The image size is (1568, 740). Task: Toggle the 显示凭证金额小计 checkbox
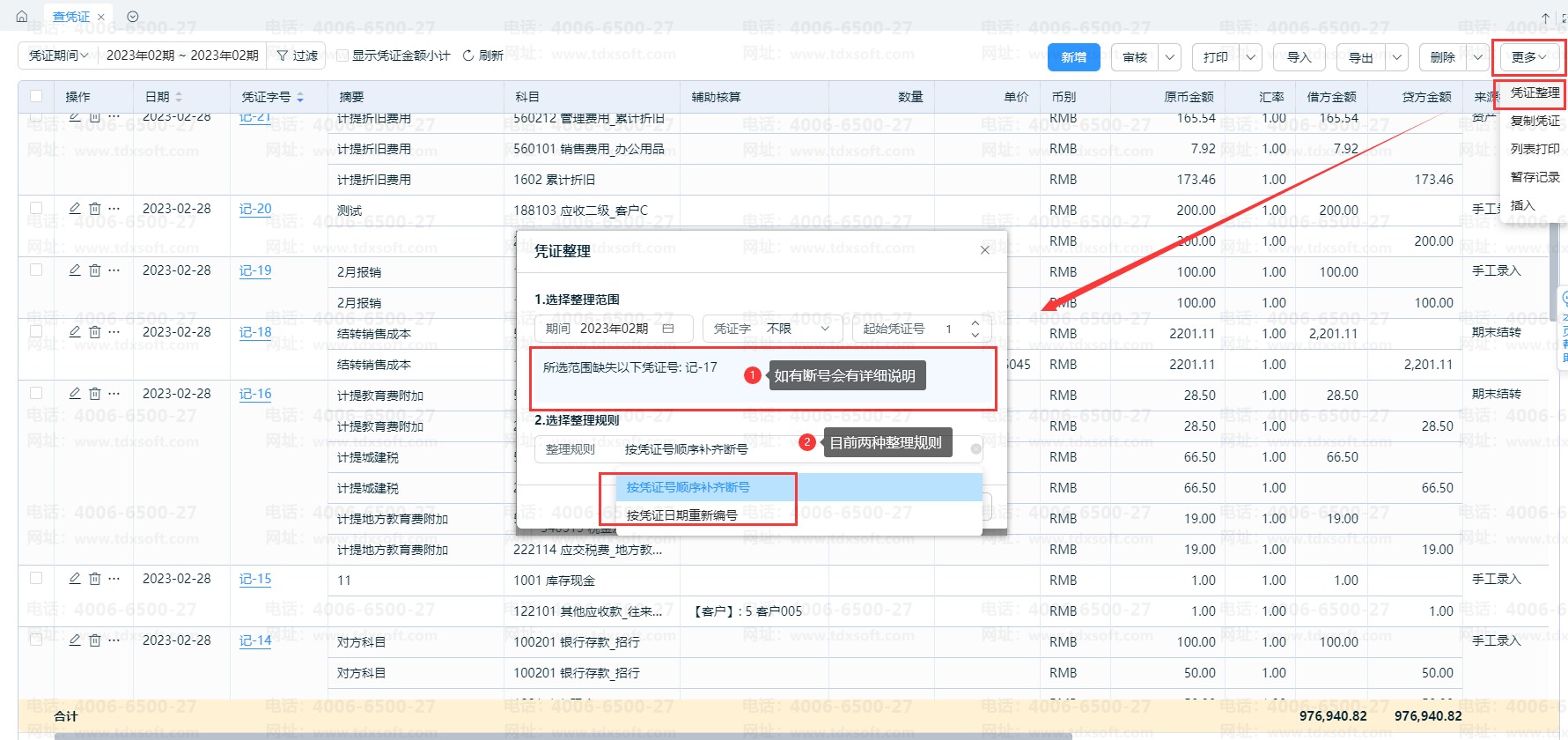(x=343, y=55)
